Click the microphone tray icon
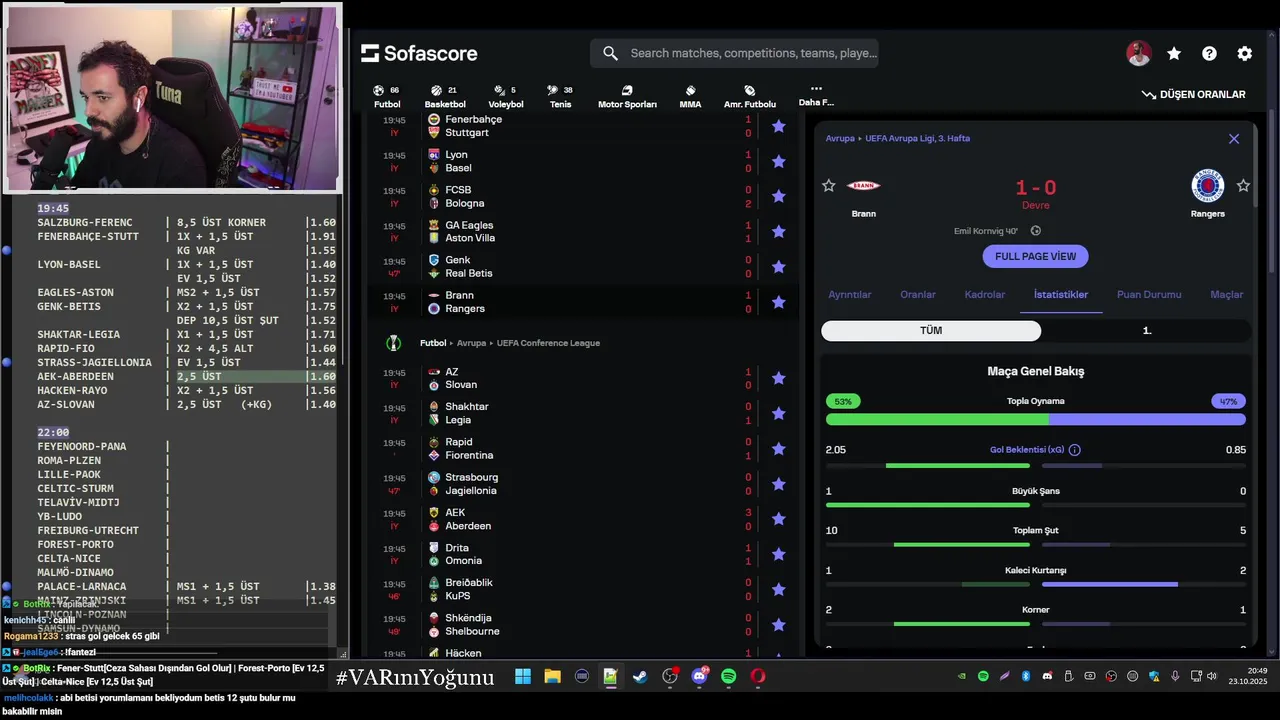Screen dimensions: 1280x720 (1175, 676)
